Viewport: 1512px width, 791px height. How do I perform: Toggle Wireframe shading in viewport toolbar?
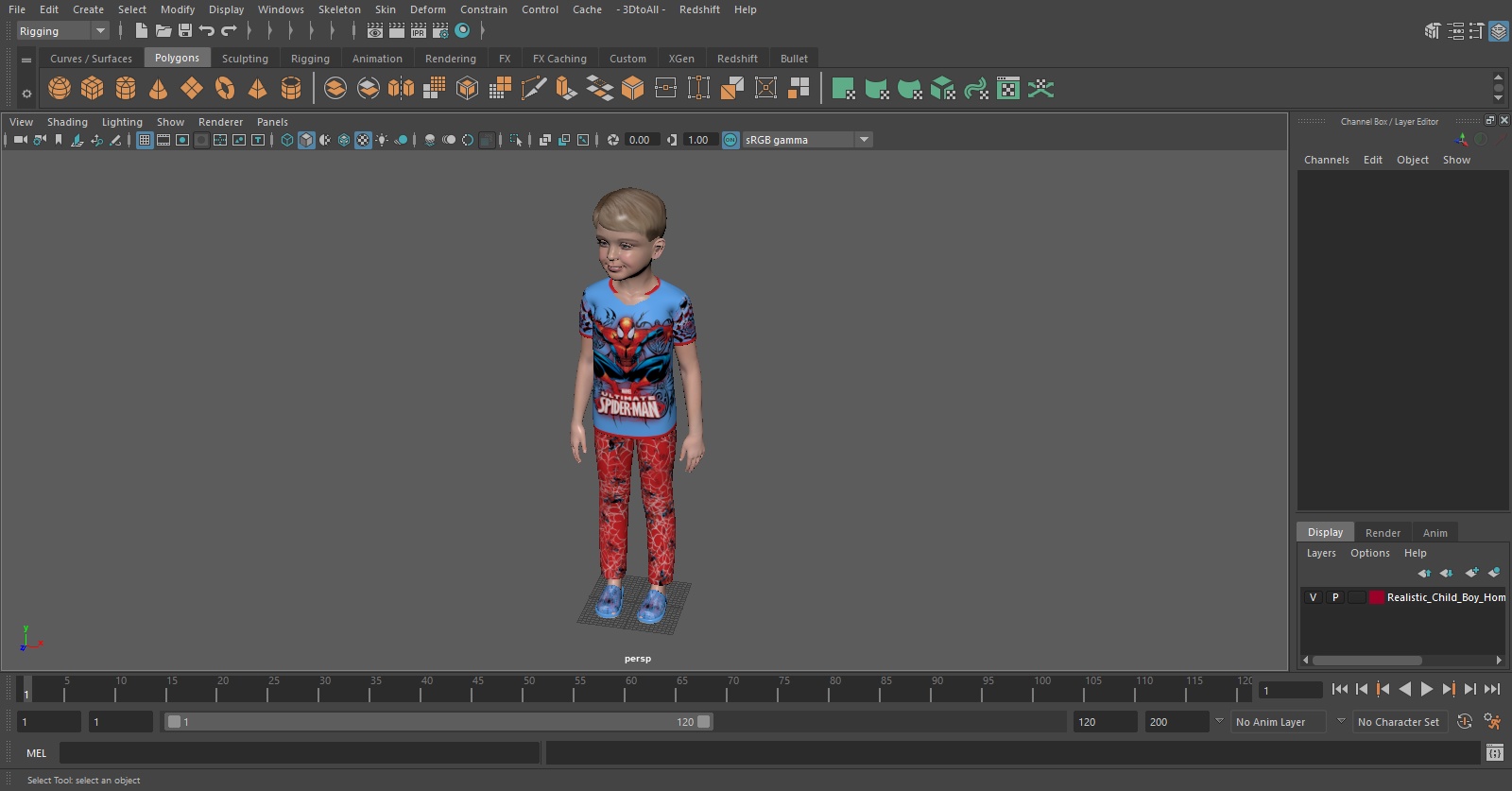(287, 140)
